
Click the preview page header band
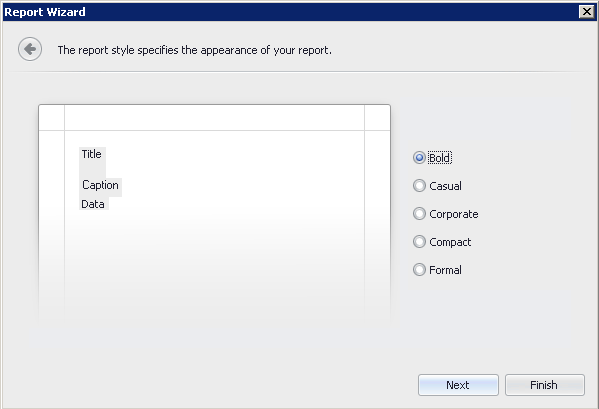click(214, 118)
